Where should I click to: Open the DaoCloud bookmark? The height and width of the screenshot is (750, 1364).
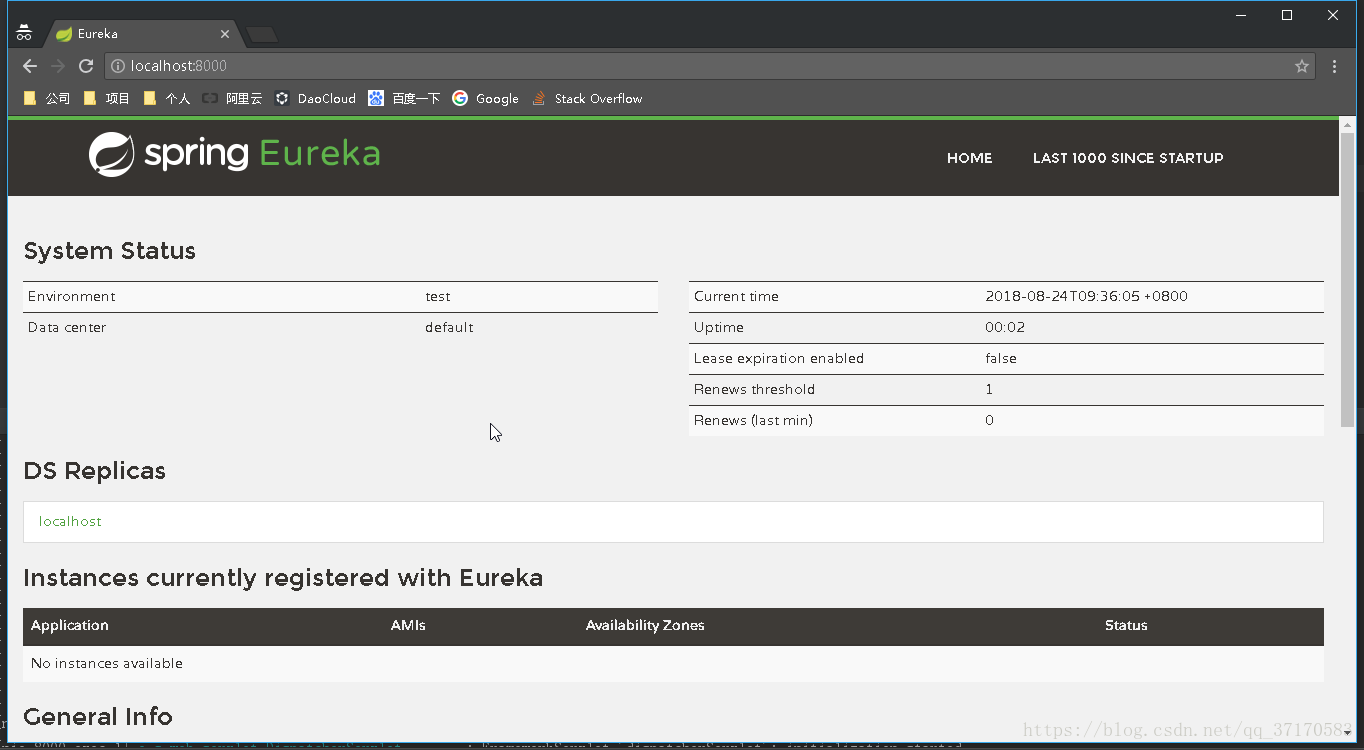316,98
